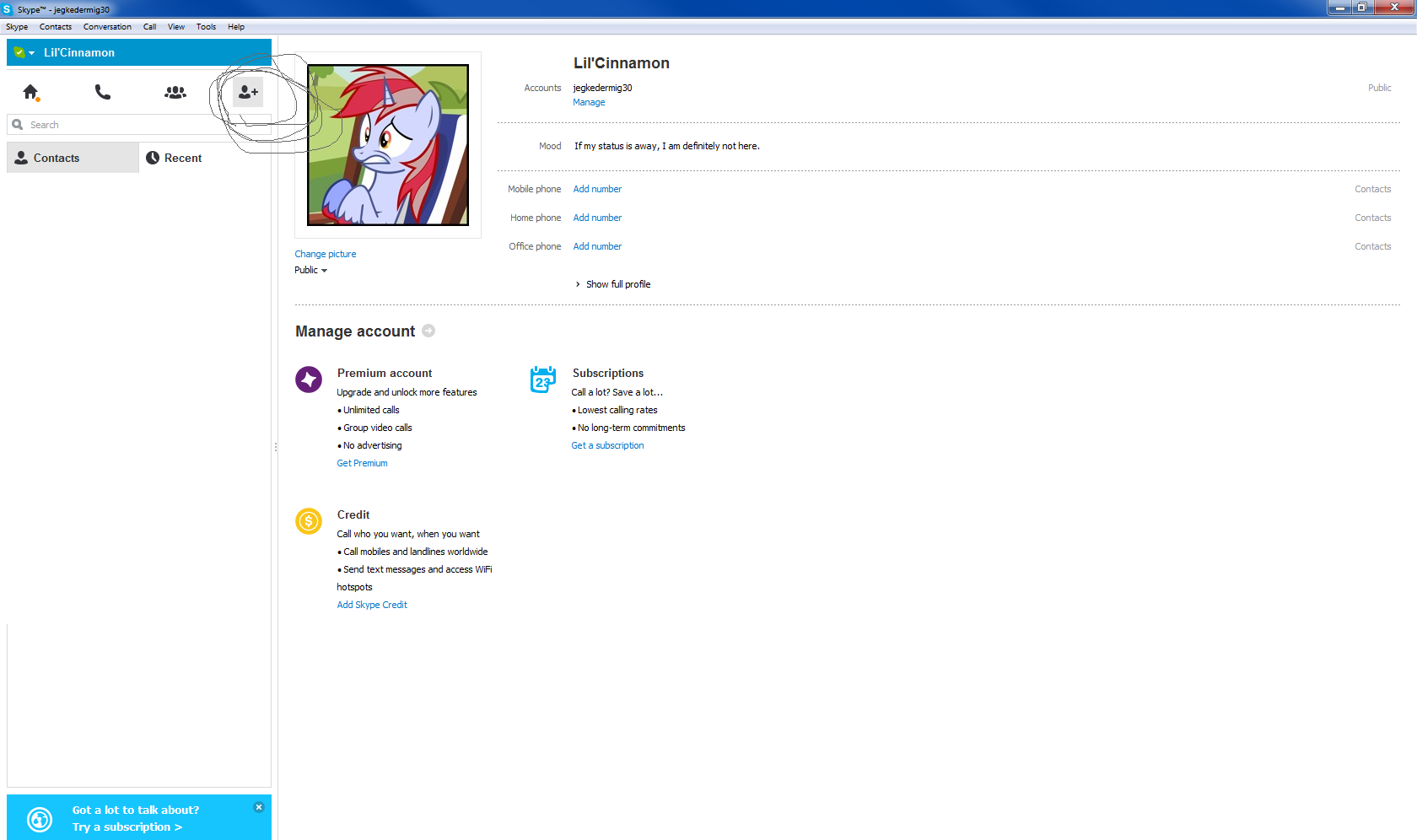Click the Home icon in sidebar

tap(31, 92)
